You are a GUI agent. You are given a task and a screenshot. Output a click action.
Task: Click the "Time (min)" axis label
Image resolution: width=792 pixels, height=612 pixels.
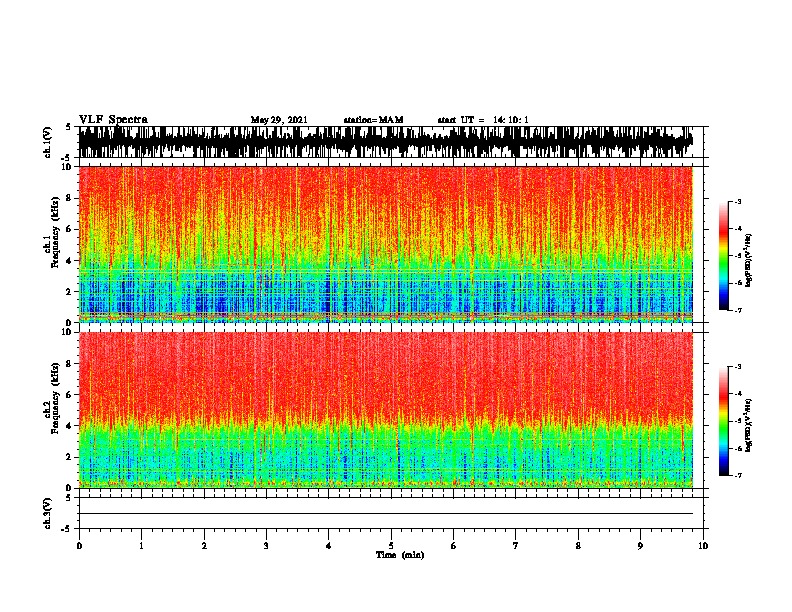point(400,555)
